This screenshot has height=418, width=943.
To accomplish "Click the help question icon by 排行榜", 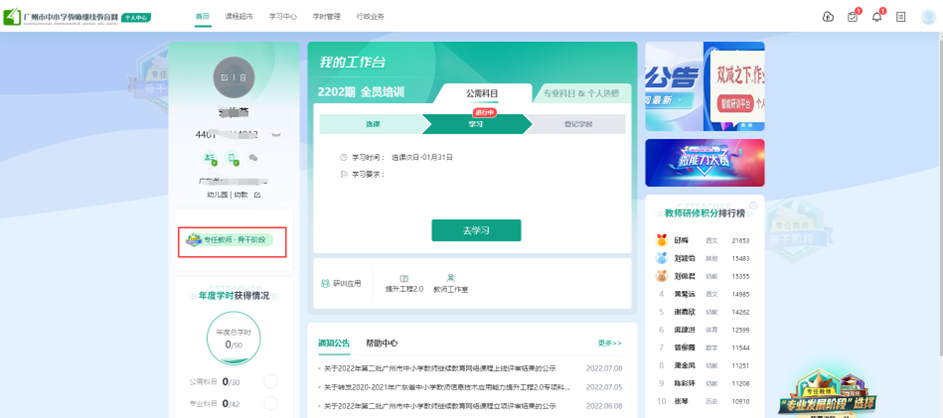I will coord(754,206).
